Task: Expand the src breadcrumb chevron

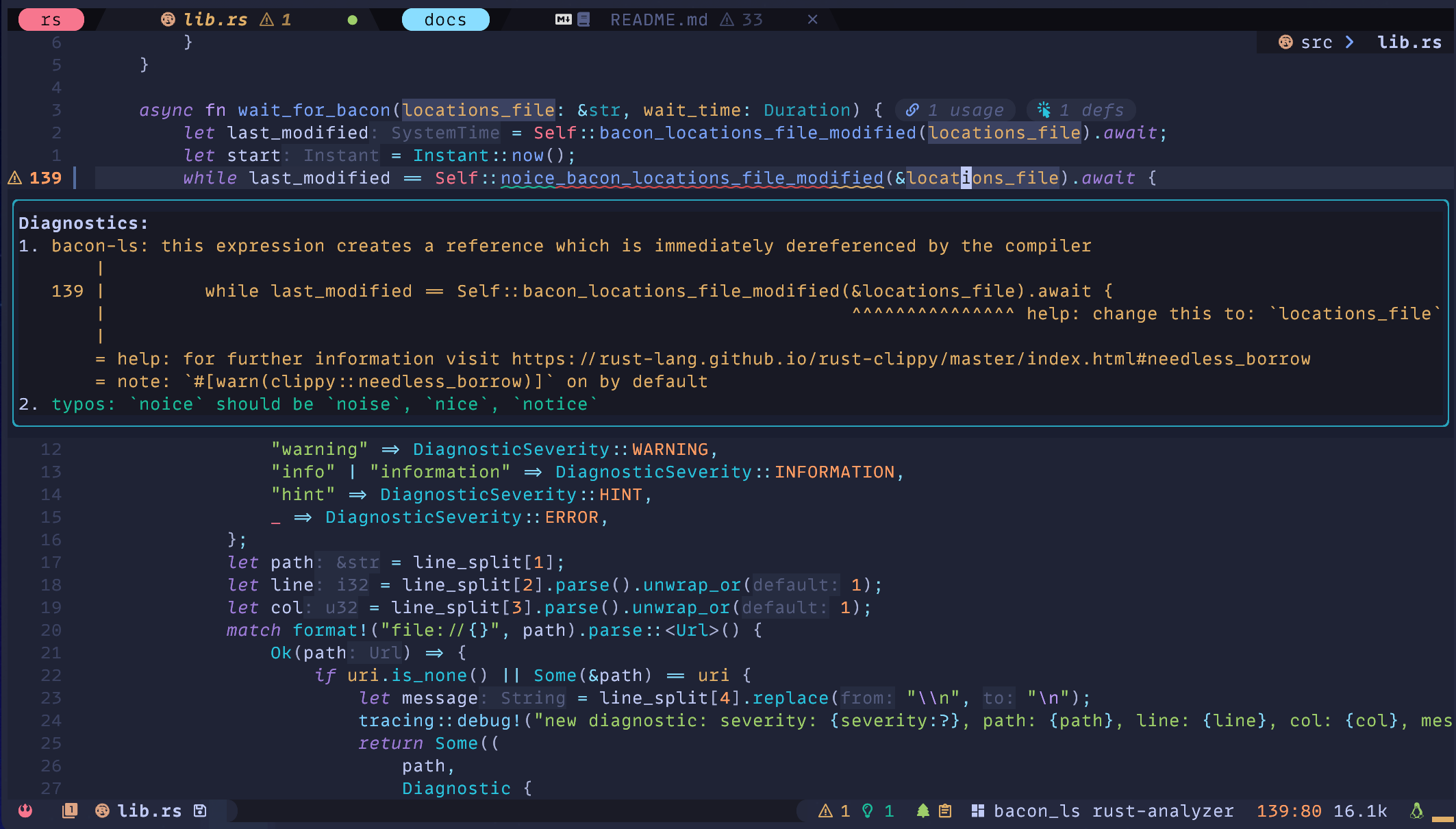Action: [1349, 42]
